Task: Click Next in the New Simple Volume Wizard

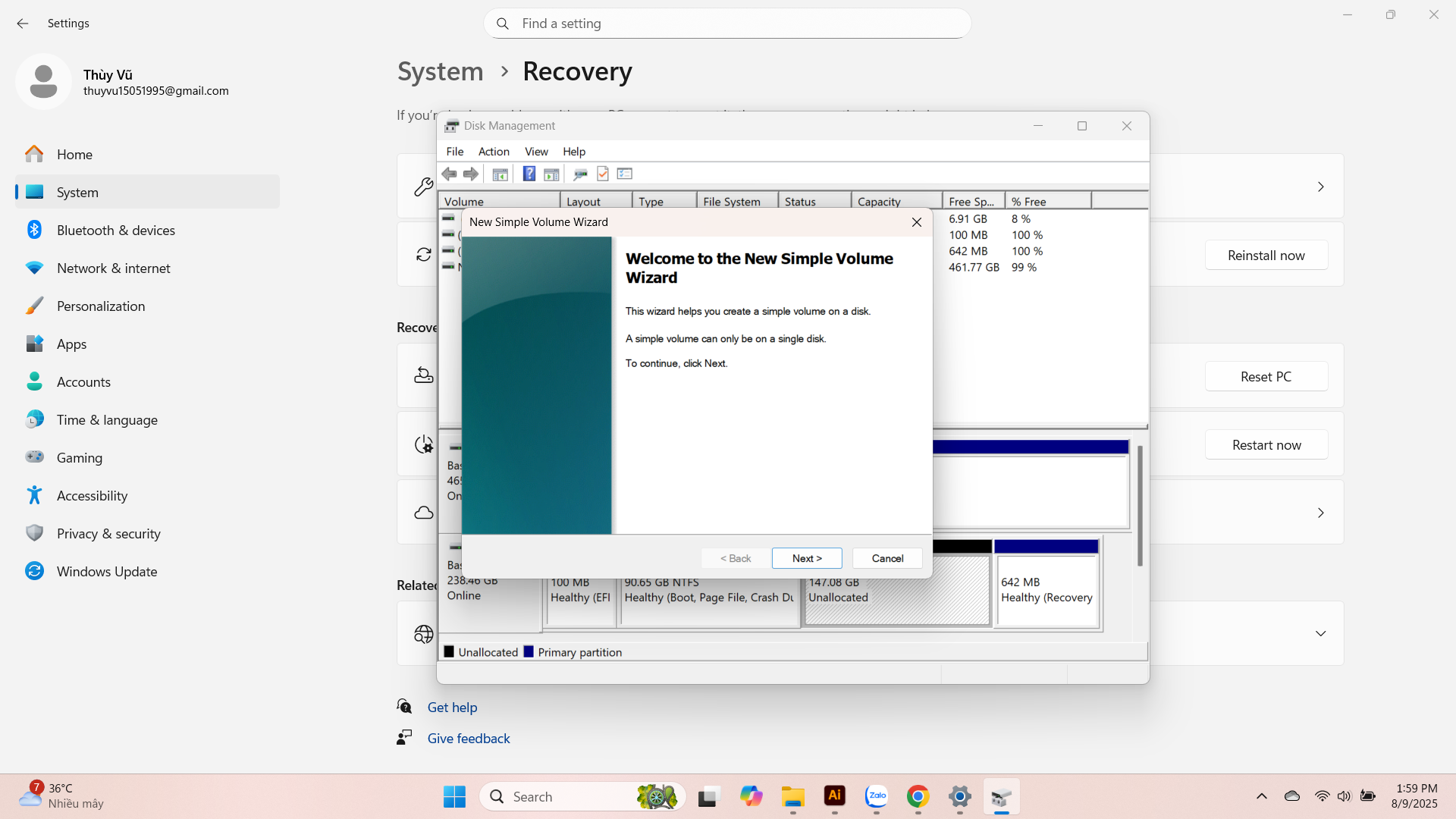Action: [x=806, y=558]
